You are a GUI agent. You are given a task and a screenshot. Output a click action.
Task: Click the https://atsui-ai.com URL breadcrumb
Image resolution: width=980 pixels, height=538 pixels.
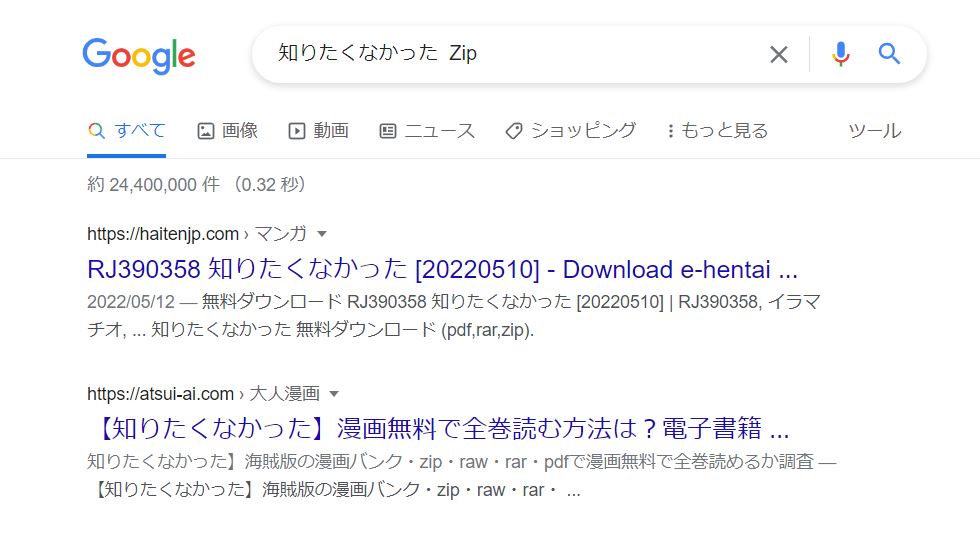pos(161,394)
